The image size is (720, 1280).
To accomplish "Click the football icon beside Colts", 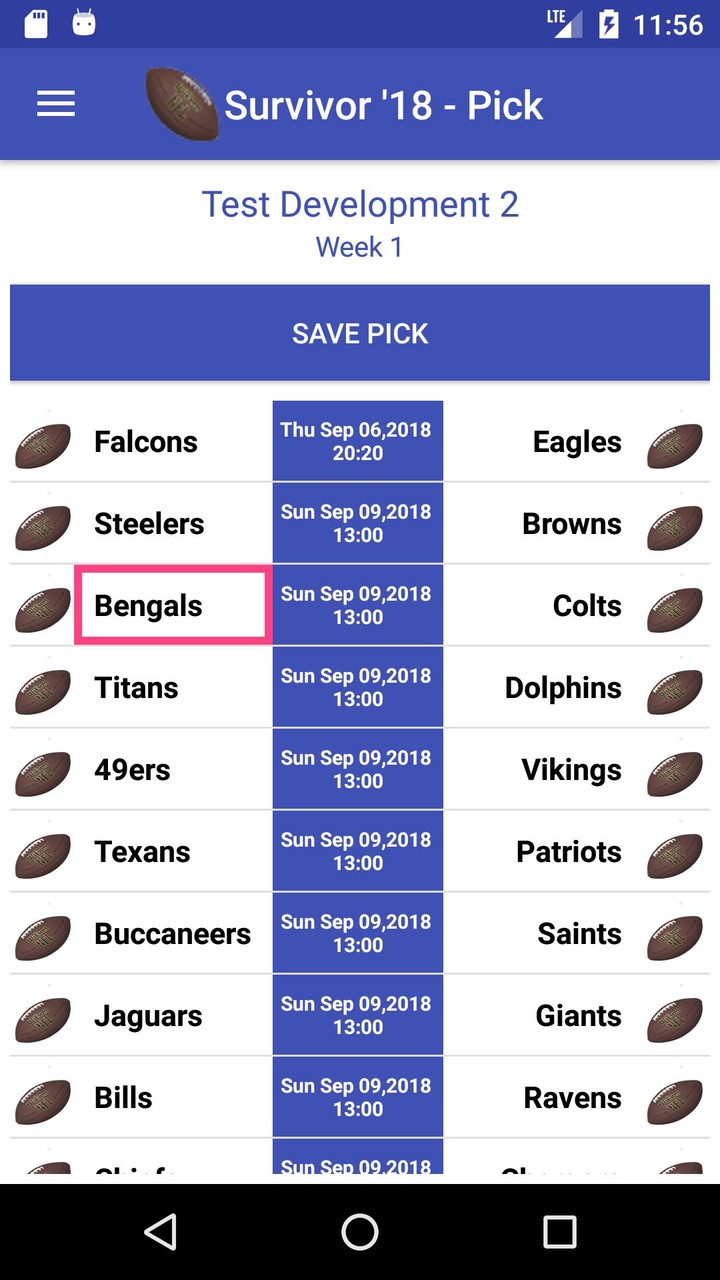I will point(676,611).
